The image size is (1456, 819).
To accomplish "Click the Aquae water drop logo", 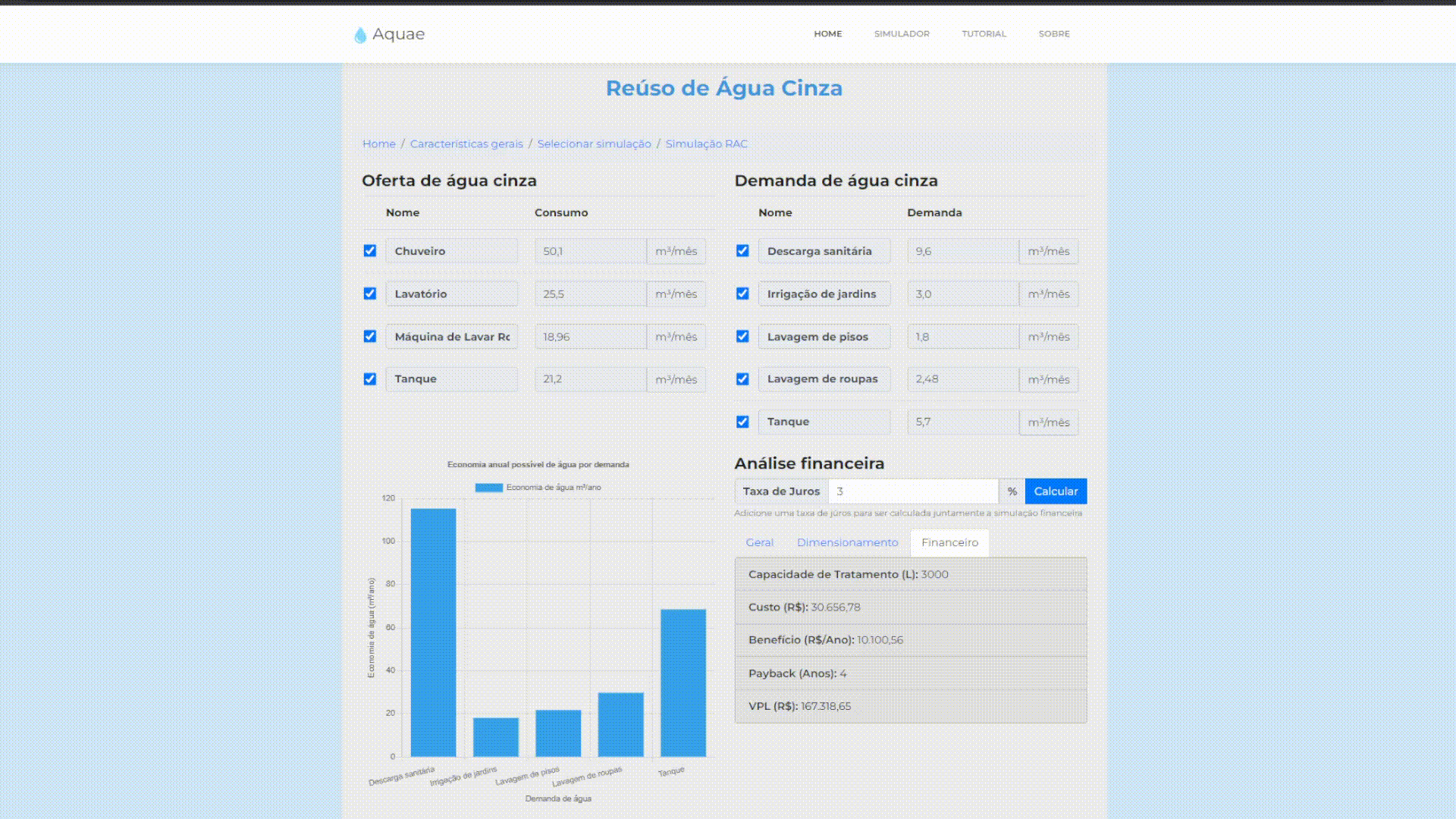I will click(360, 35).
